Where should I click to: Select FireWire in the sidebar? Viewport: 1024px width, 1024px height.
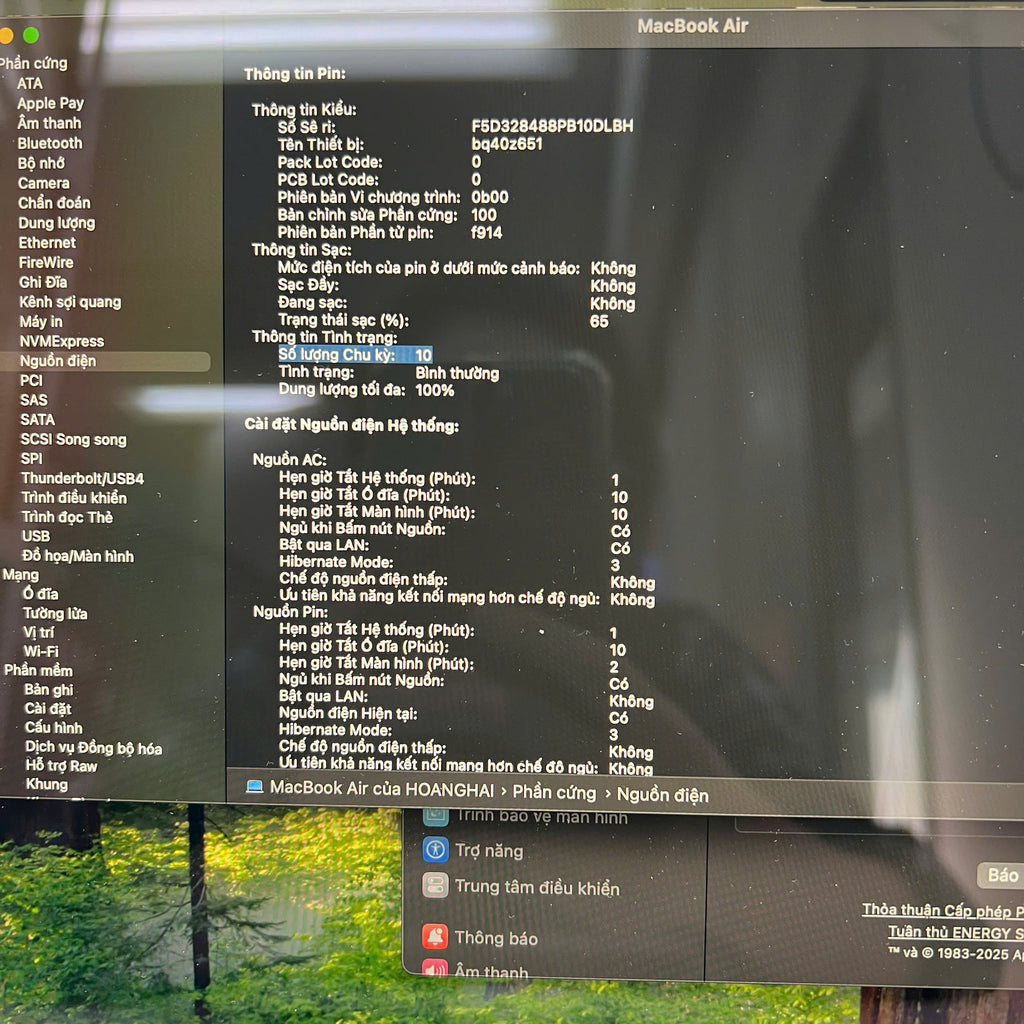[46, 262]
